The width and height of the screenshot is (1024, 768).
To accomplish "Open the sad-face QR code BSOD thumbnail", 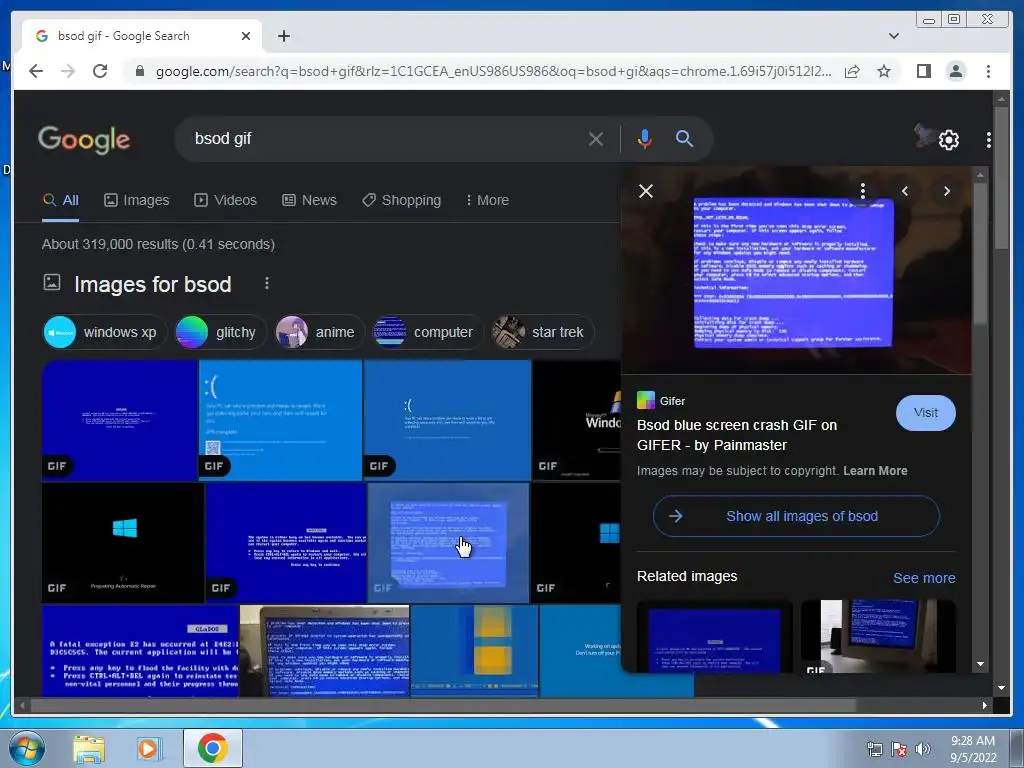I will click(280, 420).
